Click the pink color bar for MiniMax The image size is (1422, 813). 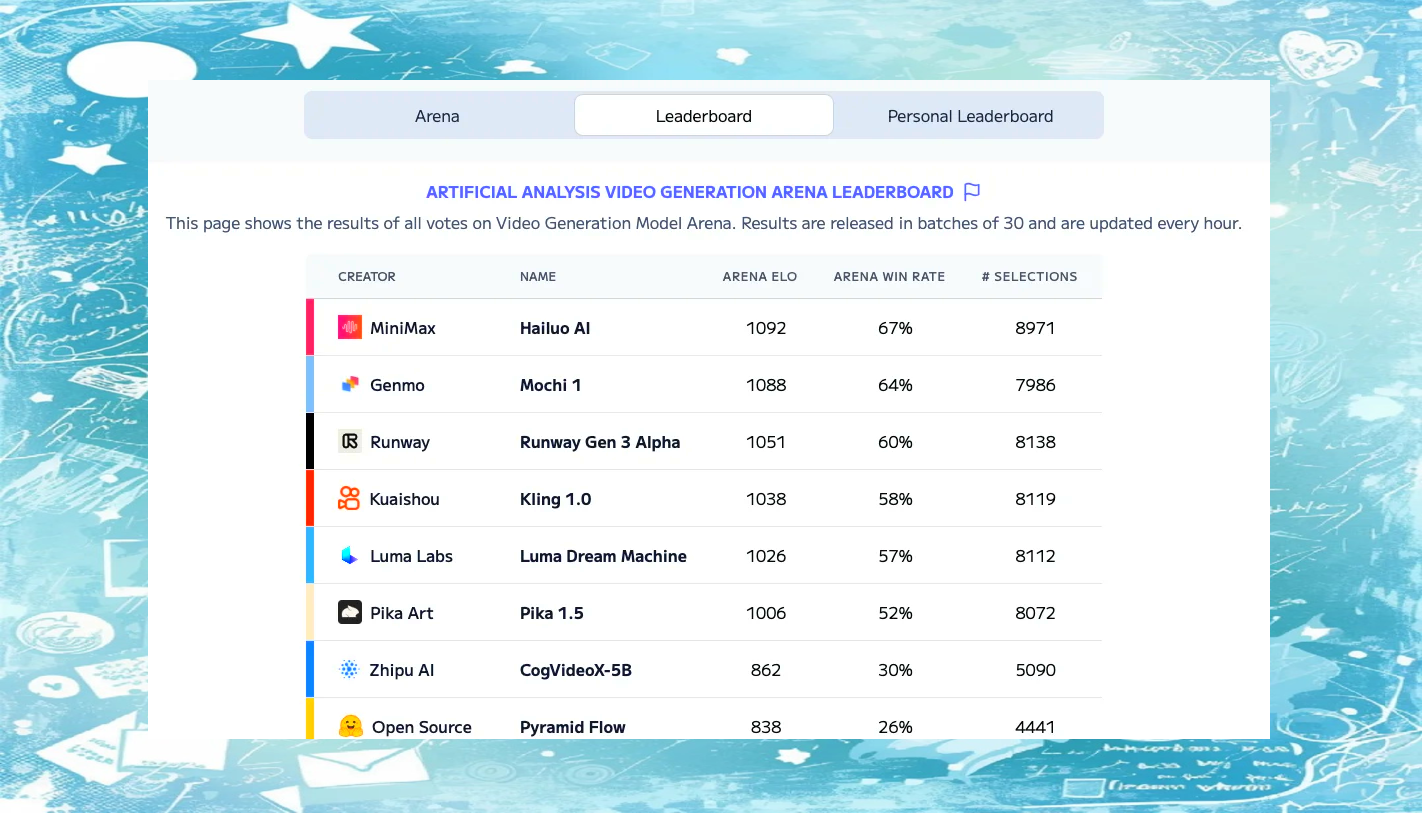click(310, 327)
